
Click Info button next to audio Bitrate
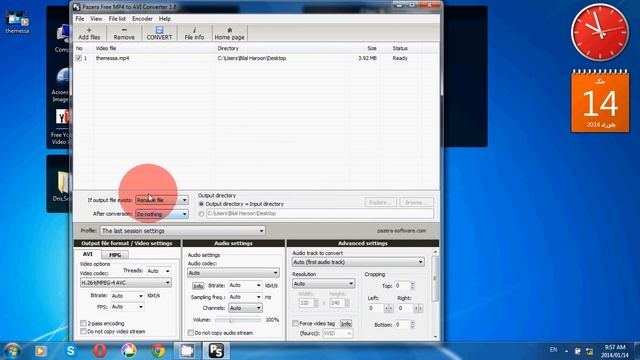point(198,286)
